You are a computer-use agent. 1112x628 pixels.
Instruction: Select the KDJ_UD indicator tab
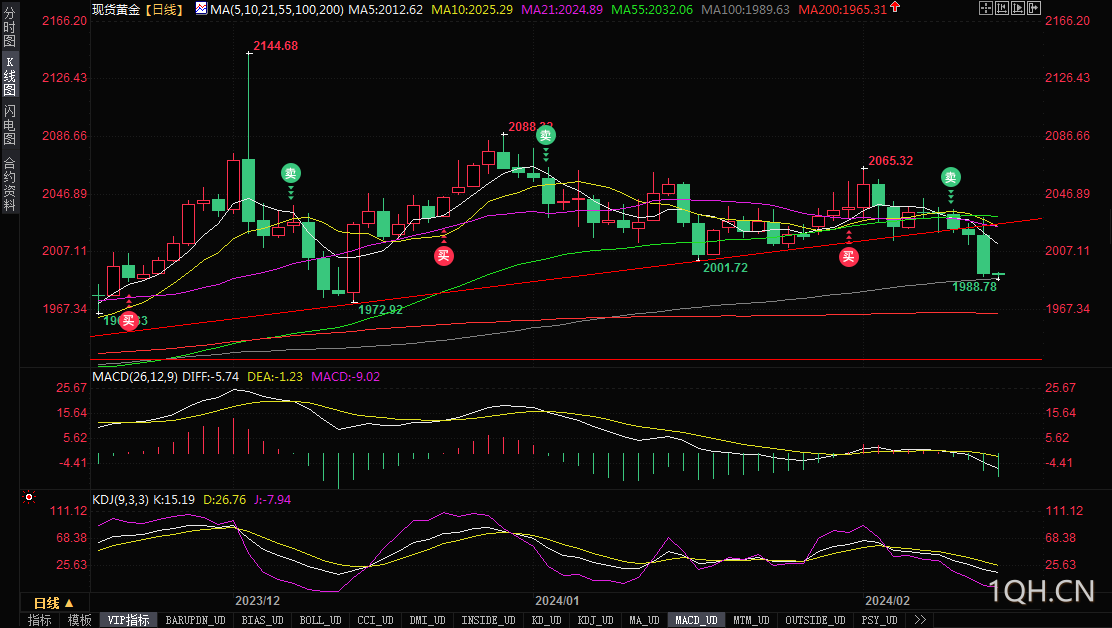pyautogui.click(x=596, y=620)
